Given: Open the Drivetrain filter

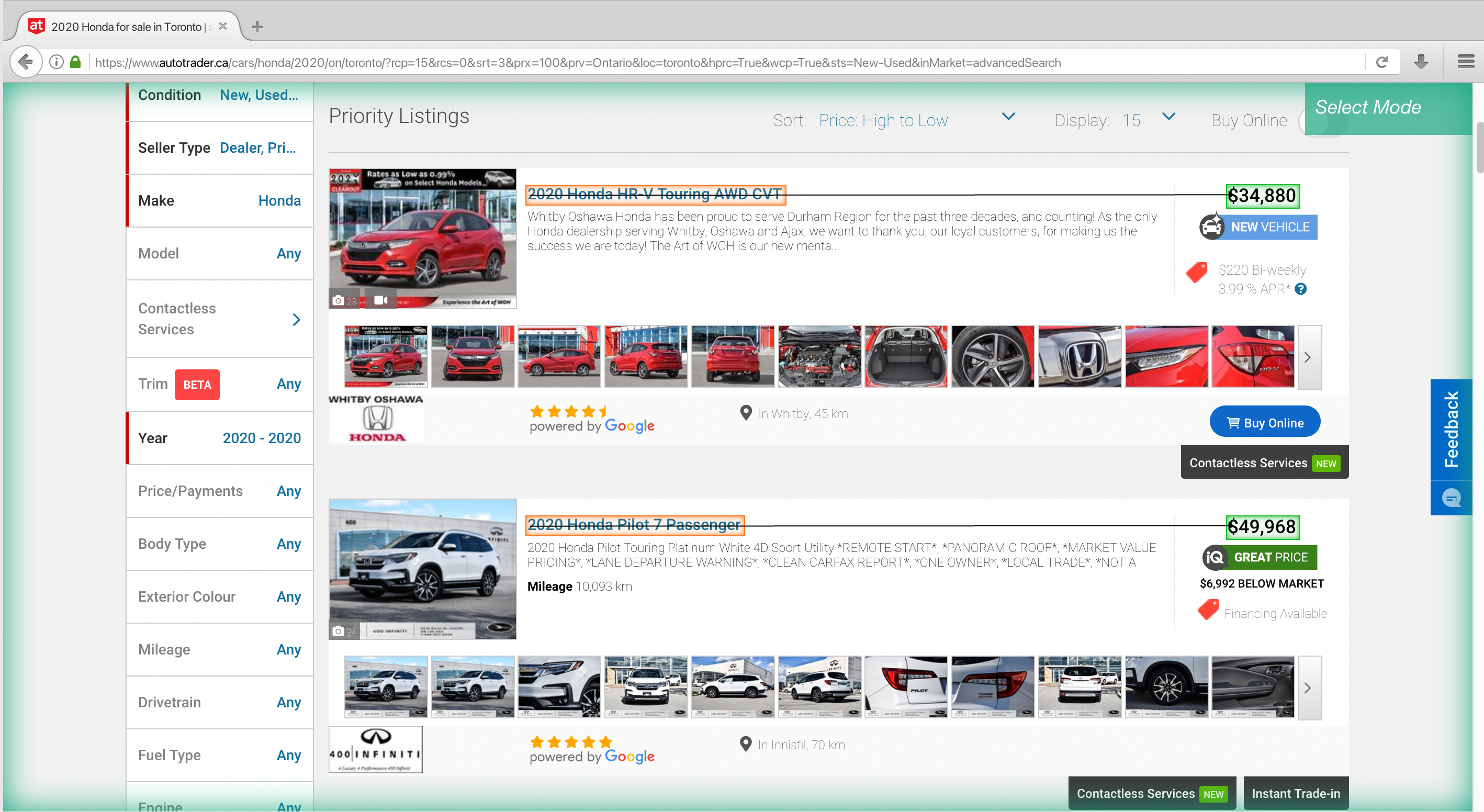Looking at the screenshot, I should (219, 702).
